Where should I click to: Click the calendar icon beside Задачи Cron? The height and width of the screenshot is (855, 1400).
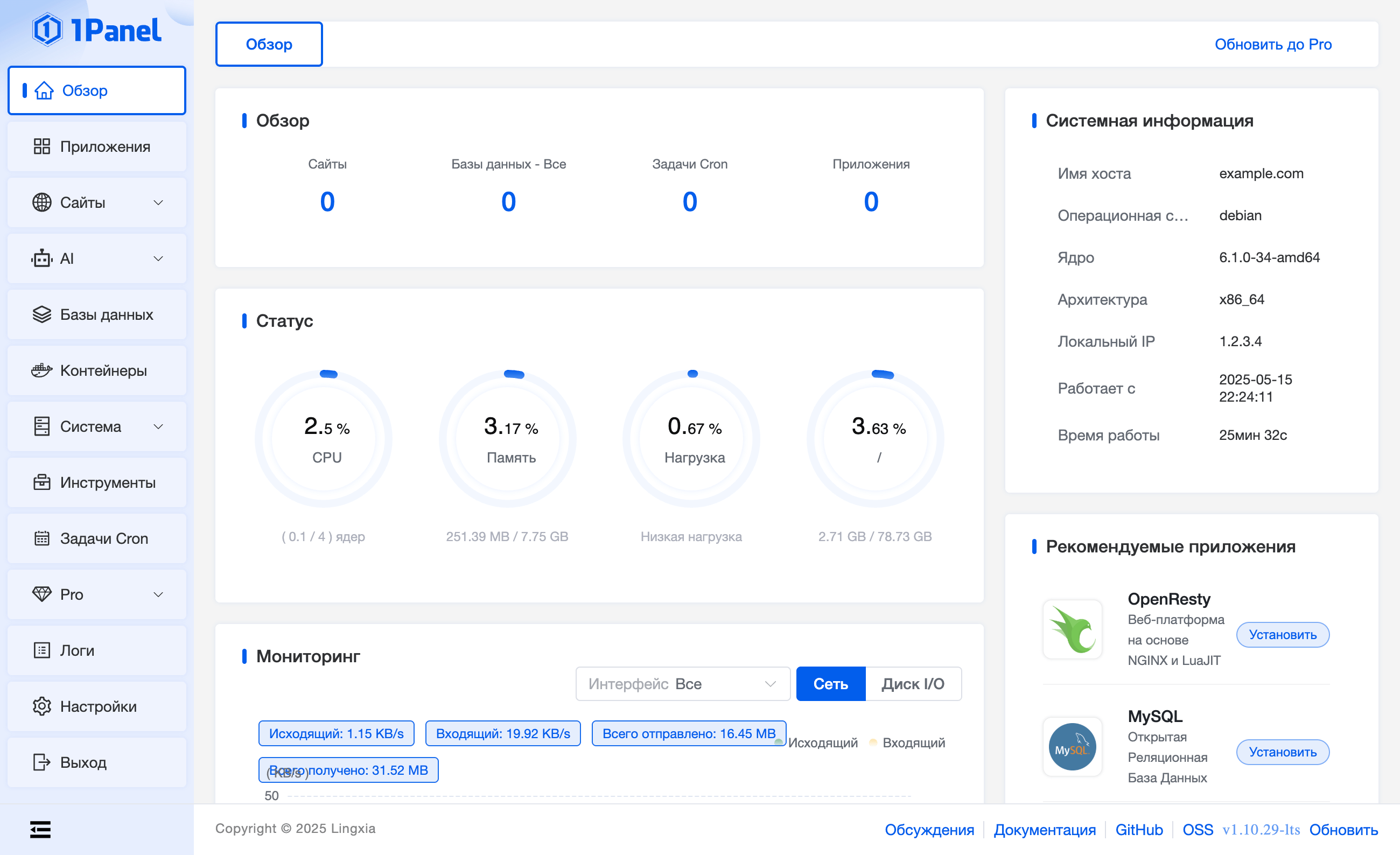(41, 538)
